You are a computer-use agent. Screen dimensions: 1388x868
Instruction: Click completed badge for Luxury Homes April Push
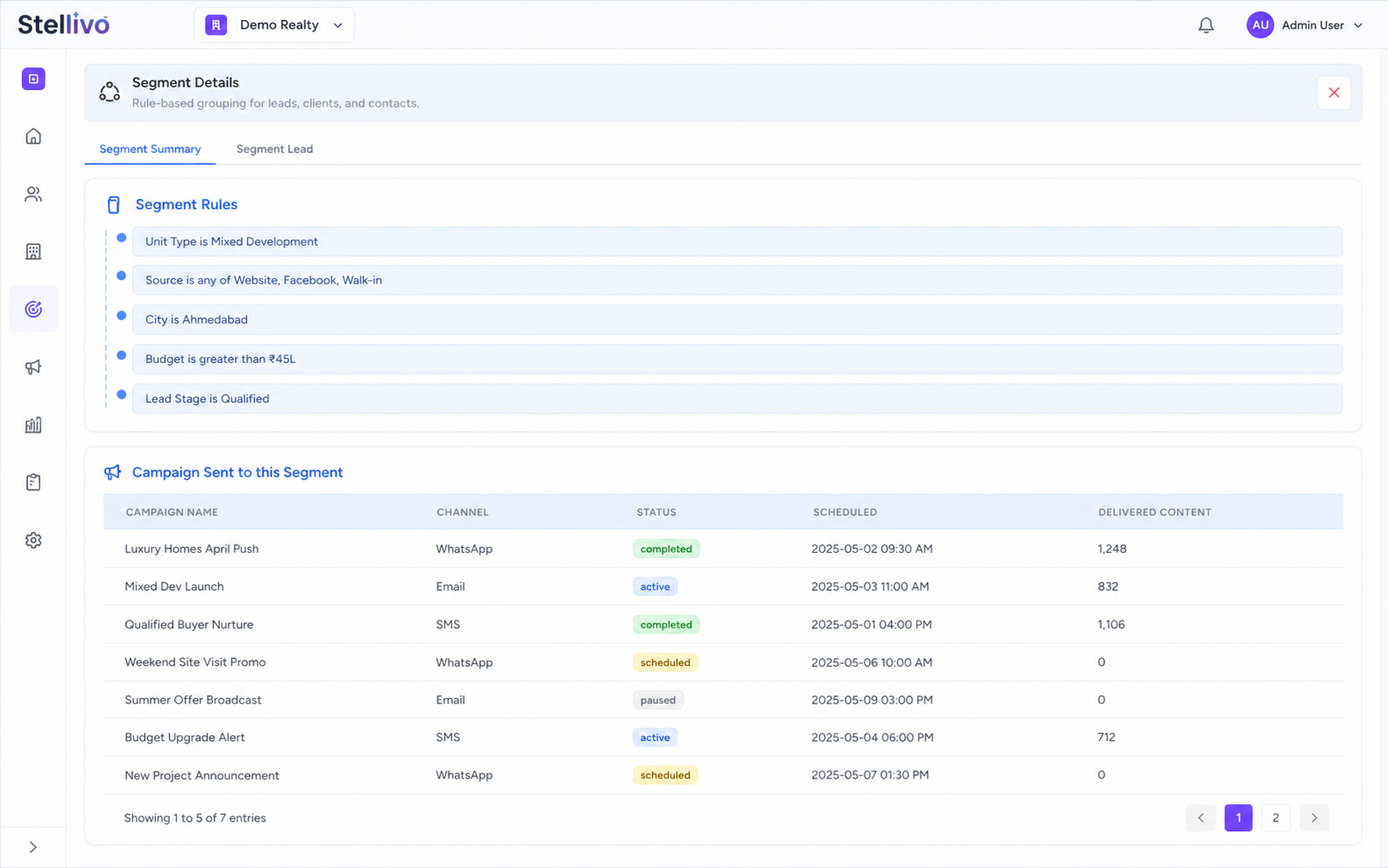666,549
